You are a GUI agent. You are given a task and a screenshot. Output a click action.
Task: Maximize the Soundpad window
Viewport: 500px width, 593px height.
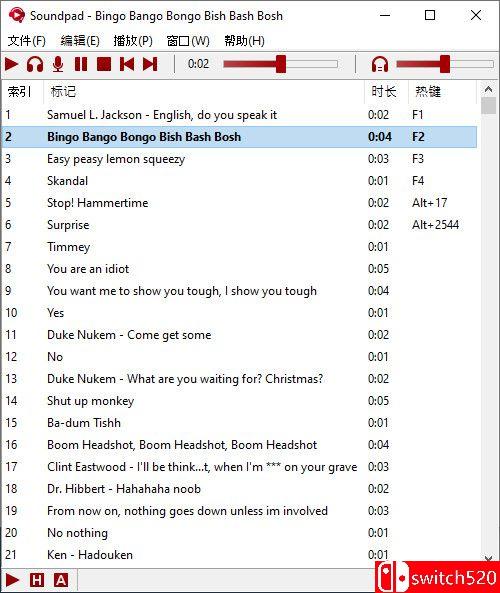tap(430, 16)
